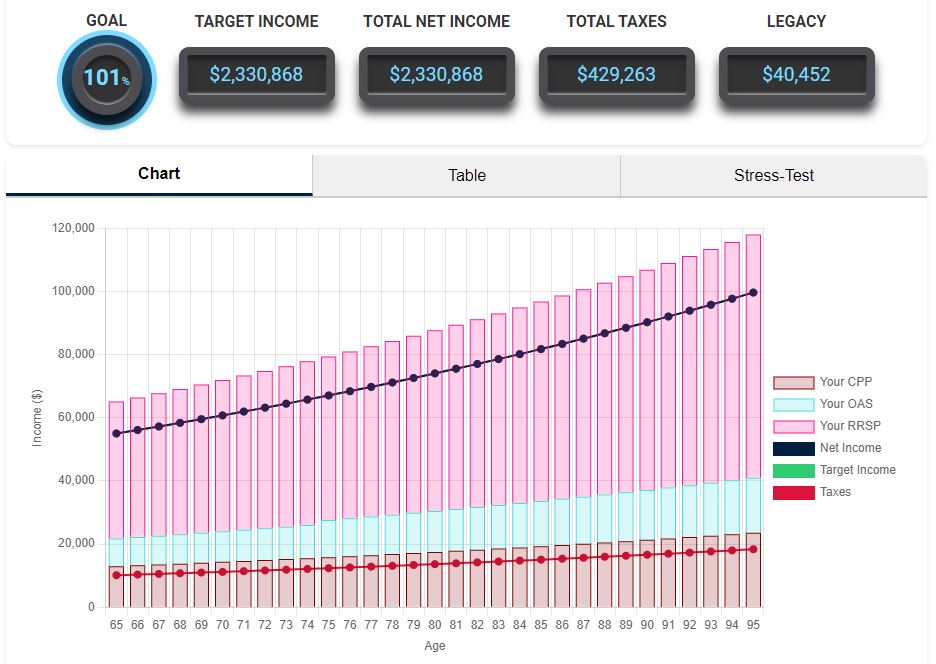Viewport: 936px width, 664px height.
Task: Click the 101% goal gauge
Action: [x=105, y=77]
